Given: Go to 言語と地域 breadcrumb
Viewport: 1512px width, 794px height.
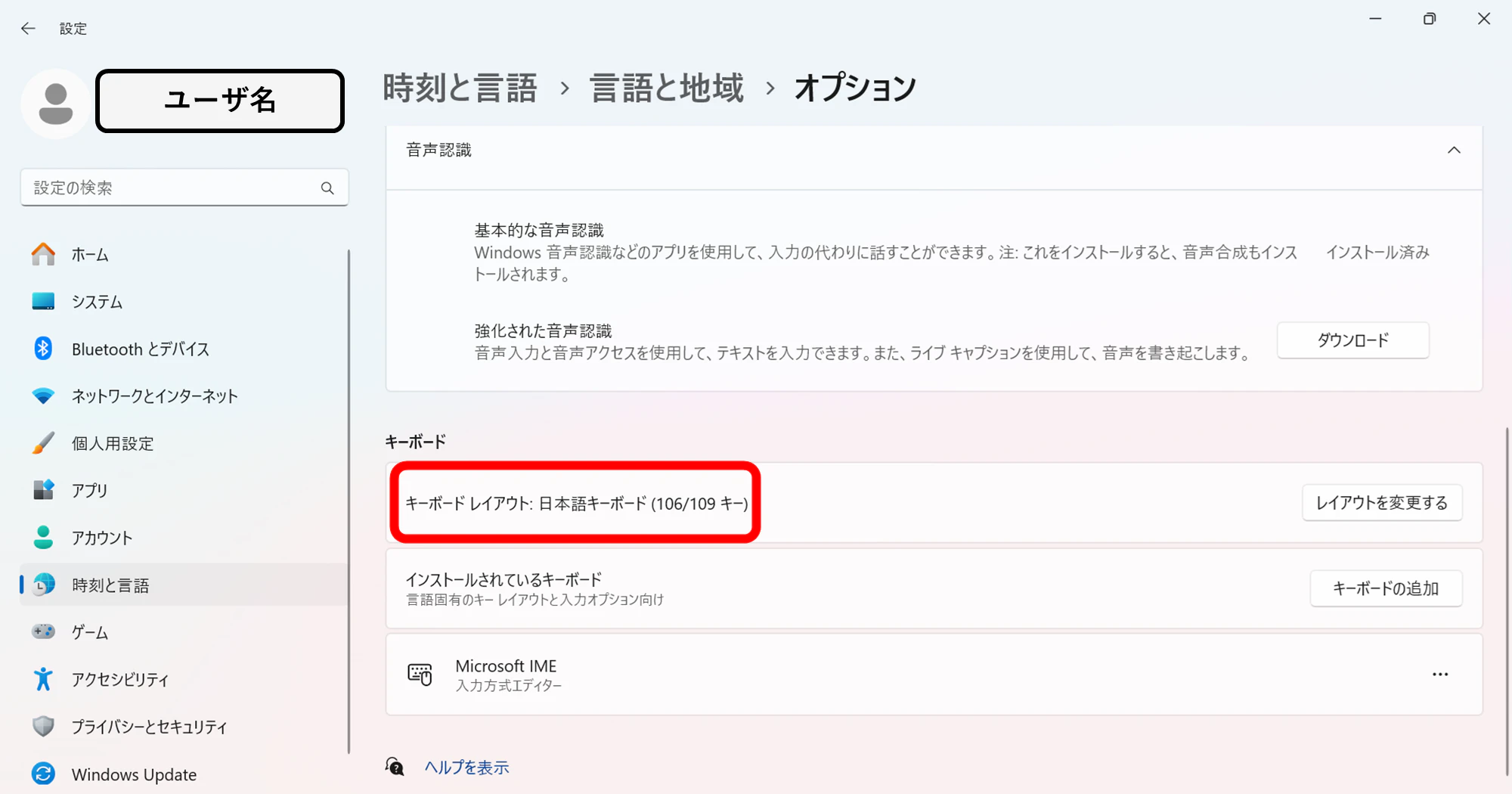Looking at the screenshot, I should point(667,88).
